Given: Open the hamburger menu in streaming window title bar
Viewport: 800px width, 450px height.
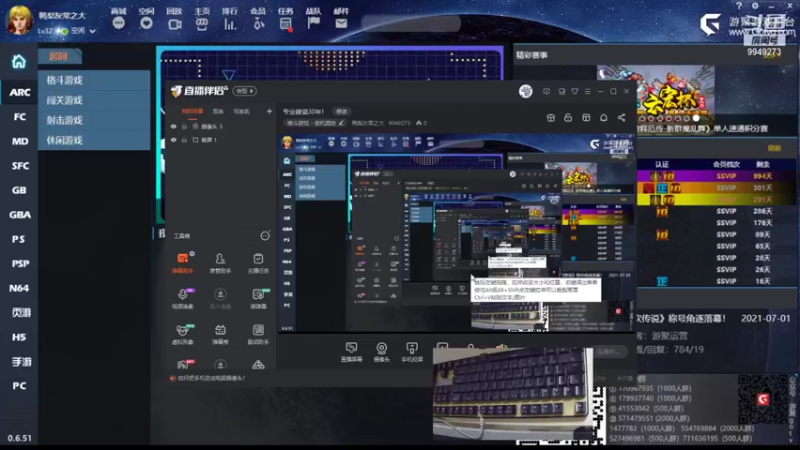Looking at the screenshot, I should click(588, 91).
